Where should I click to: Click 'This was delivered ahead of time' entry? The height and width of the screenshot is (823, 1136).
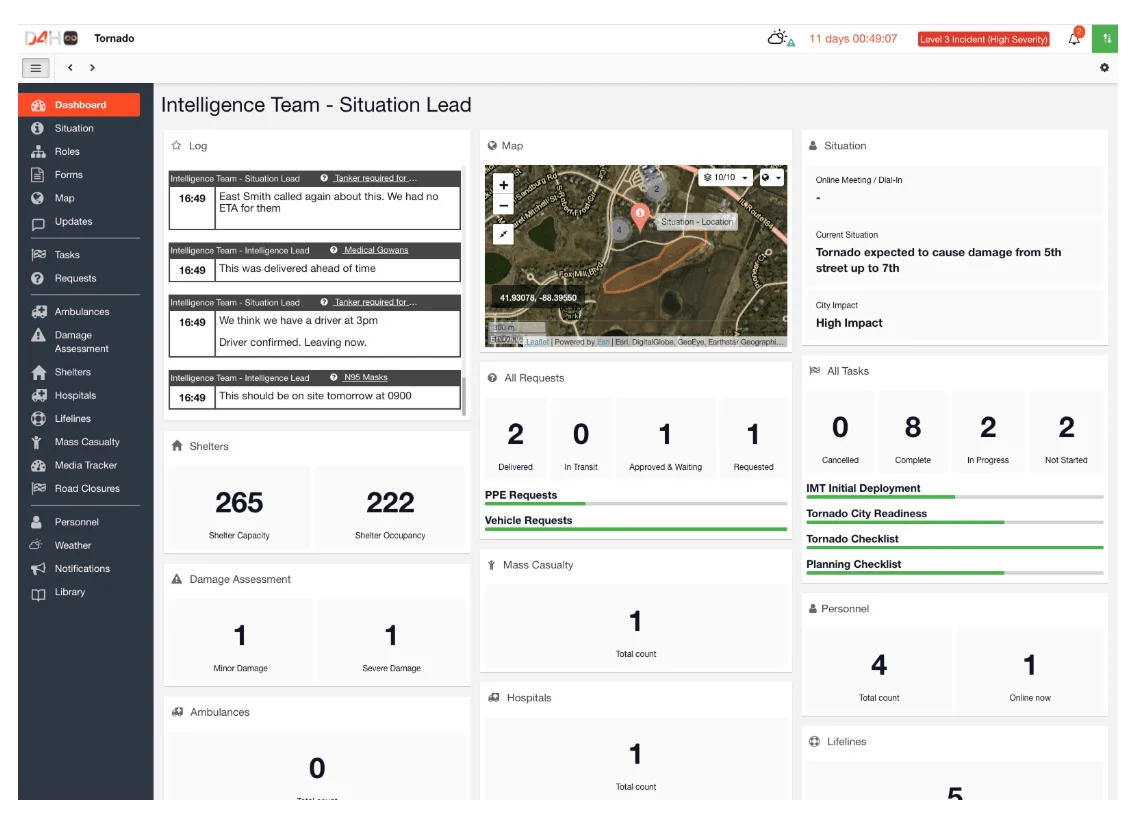(297, 268)
